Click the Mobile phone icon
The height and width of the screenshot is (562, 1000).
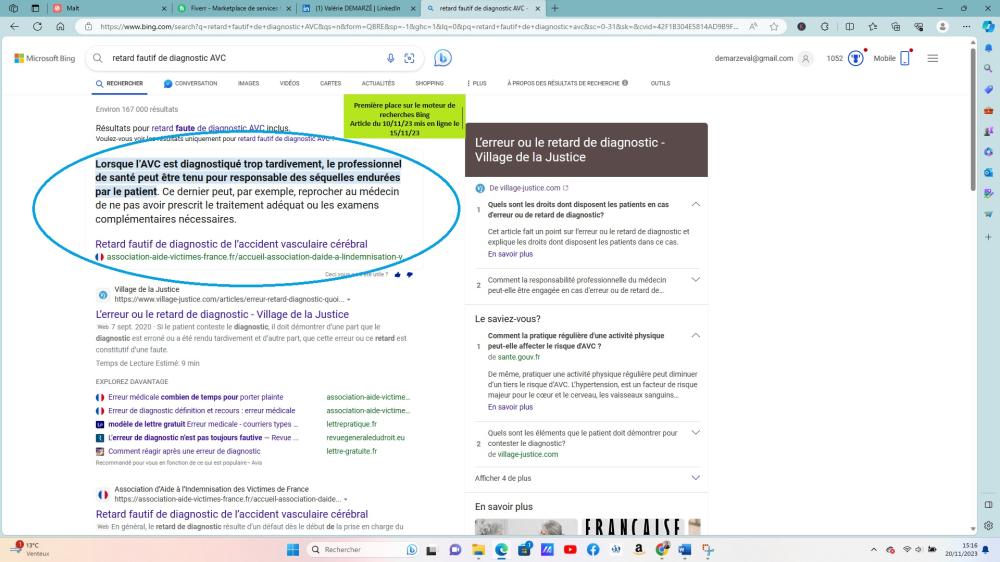click(904, 58)
